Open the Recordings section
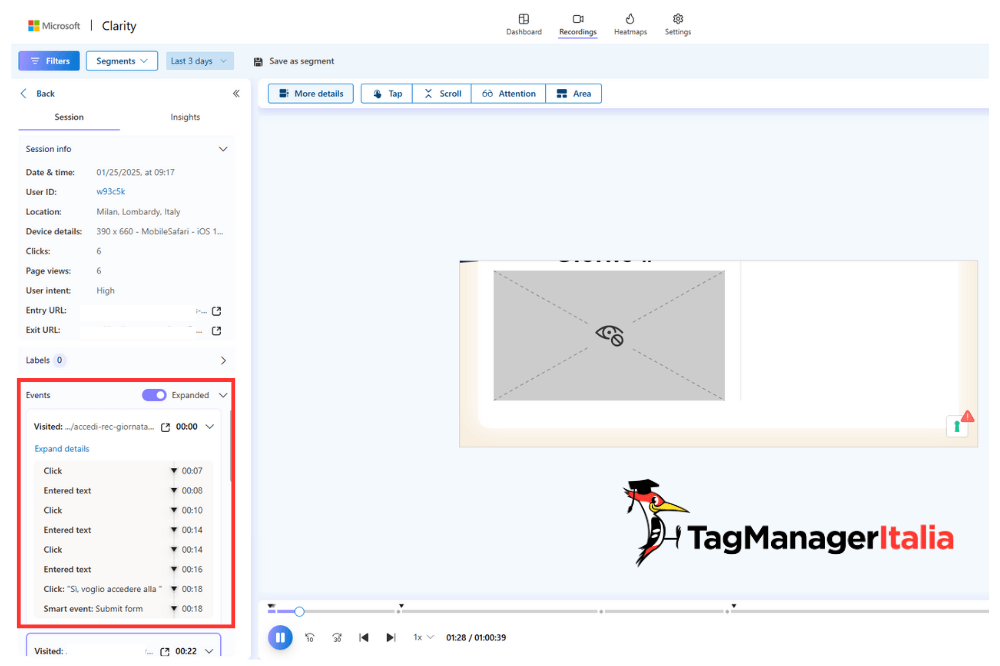The width and height of the screenshot is (1000, 666). 578,24
